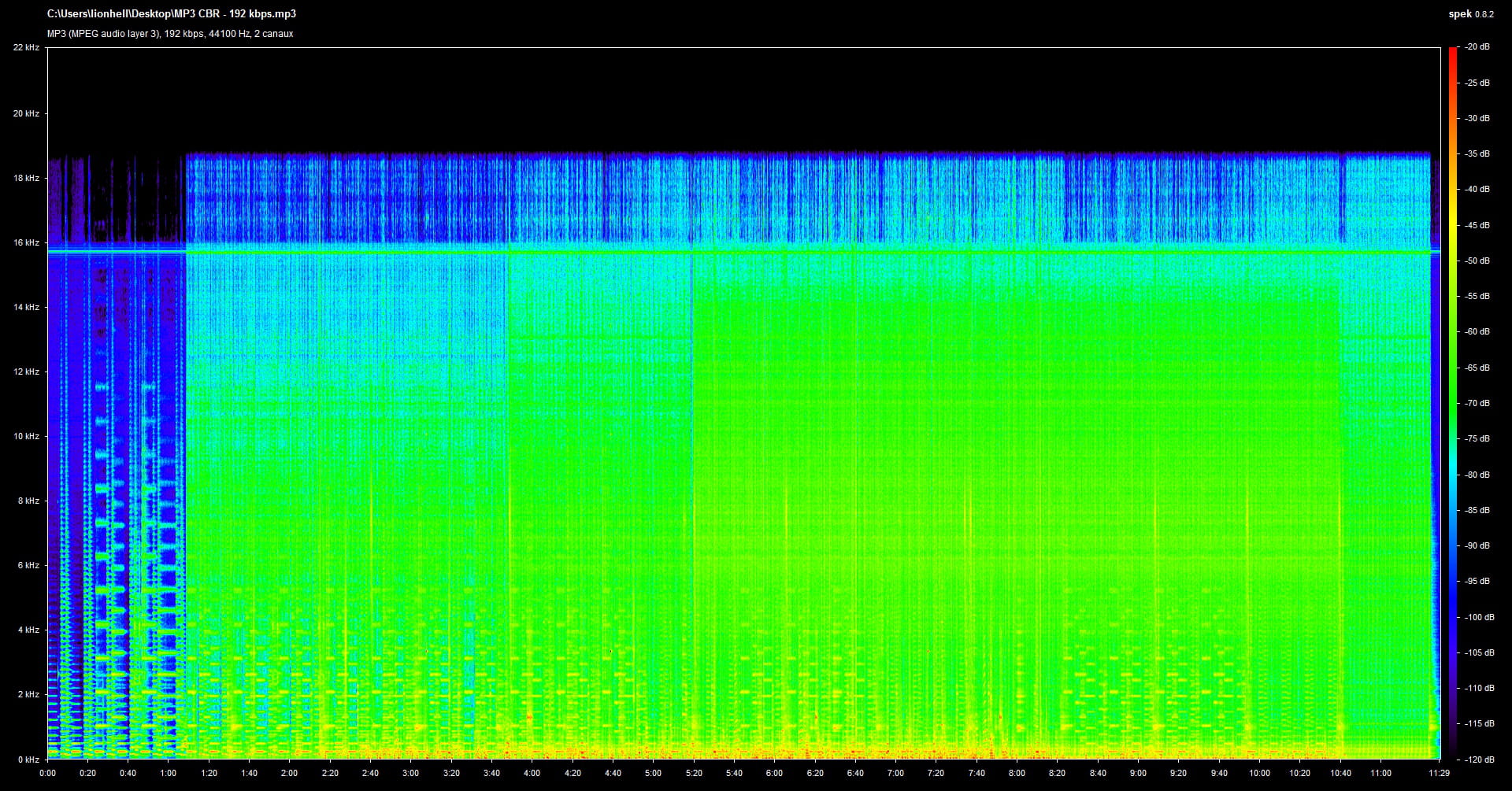This screenshot has height=791, width=1512.
Task: Click the 8:00 time axis marker
Action: 1017,773
